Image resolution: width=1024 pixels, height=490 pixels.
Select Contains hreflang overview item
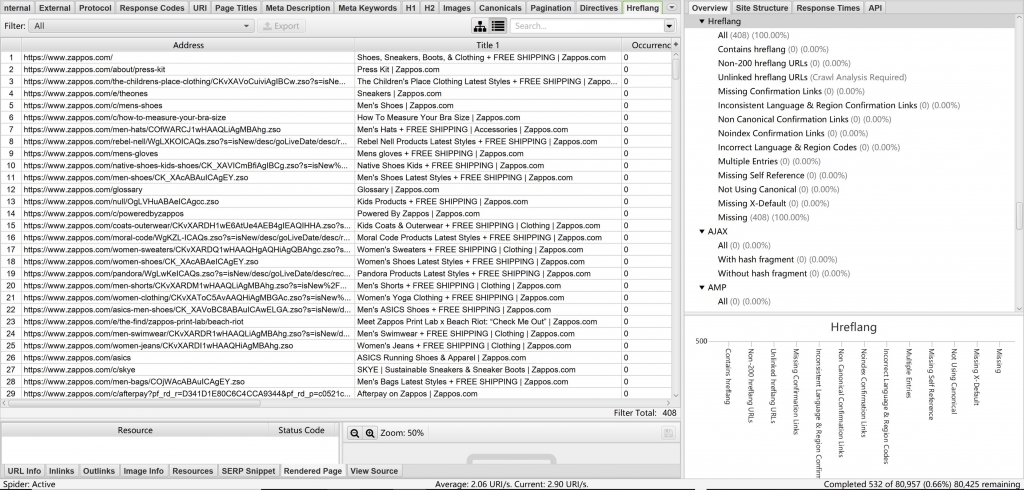[773, 50]
